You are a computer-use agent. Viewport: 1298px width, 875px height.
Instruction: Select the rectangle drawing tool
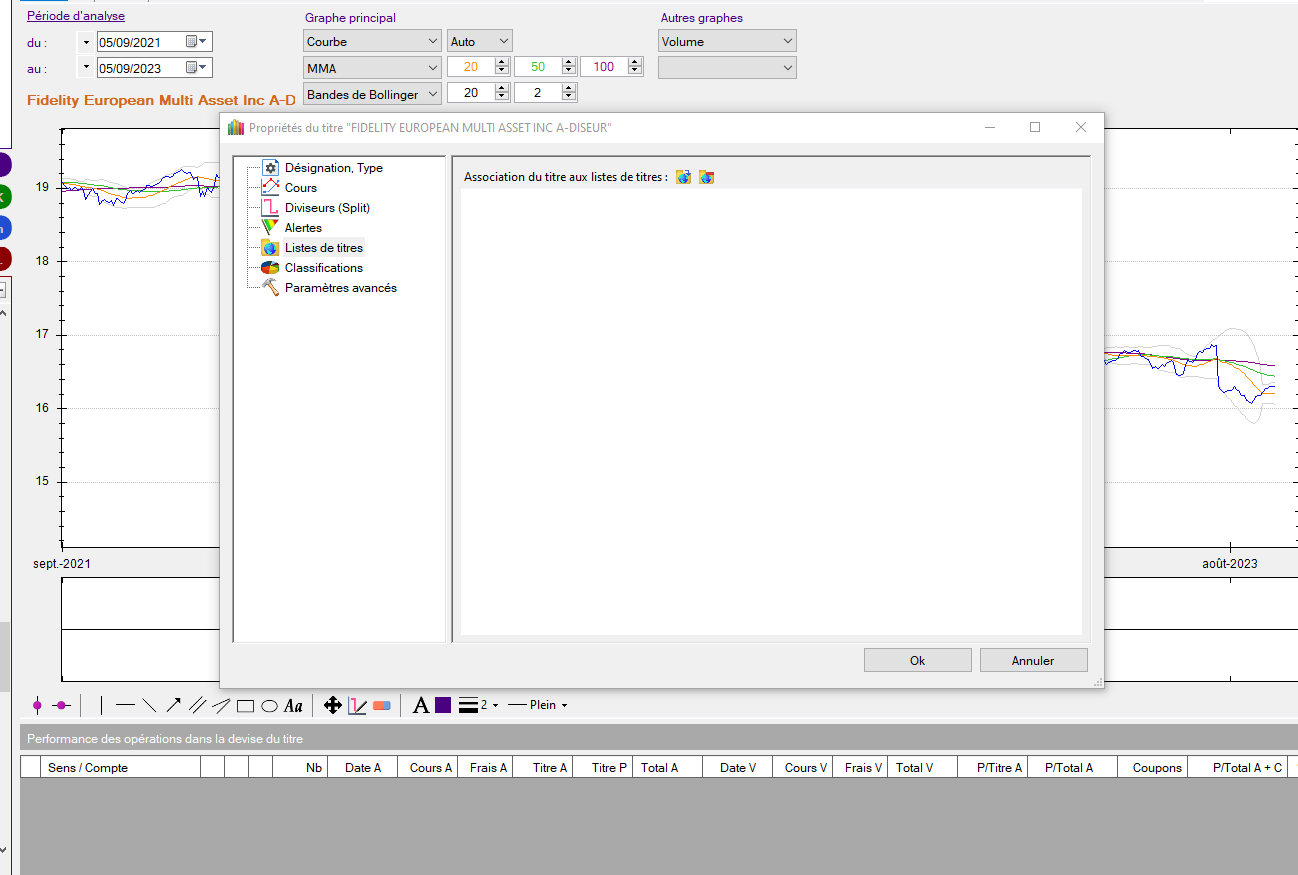245,706
